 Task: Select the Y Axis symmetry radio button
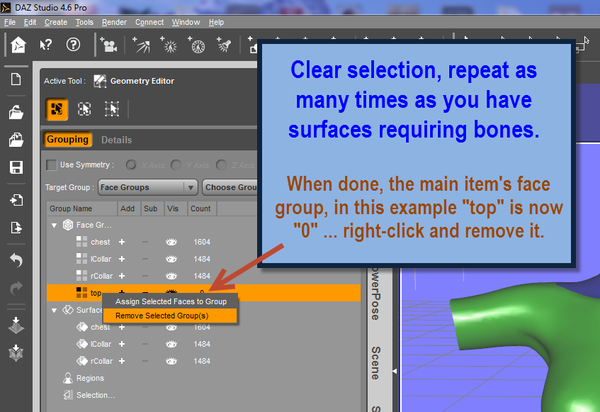[176, 165]
